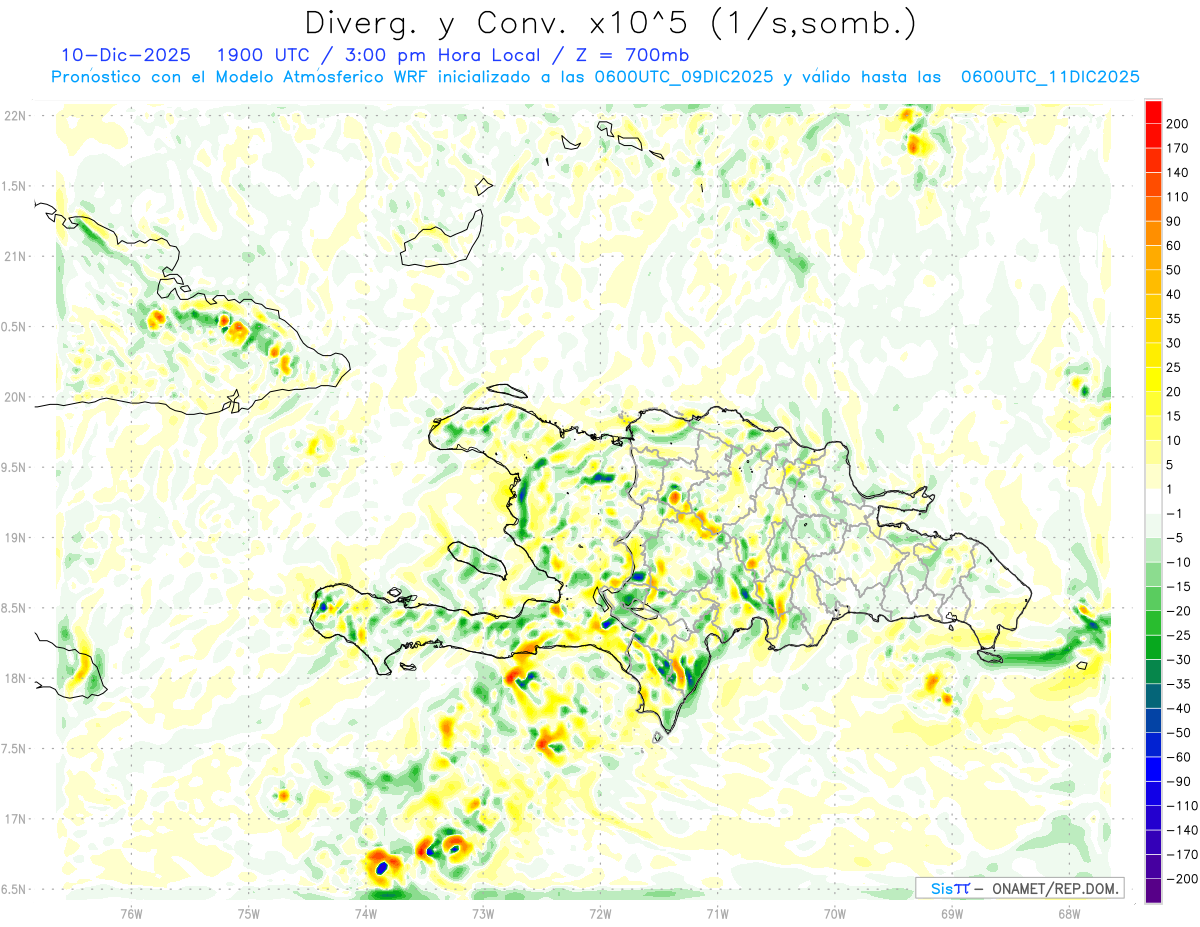Click the '7.5N' latitude label

pyautogui.click(x=13, y=749)
